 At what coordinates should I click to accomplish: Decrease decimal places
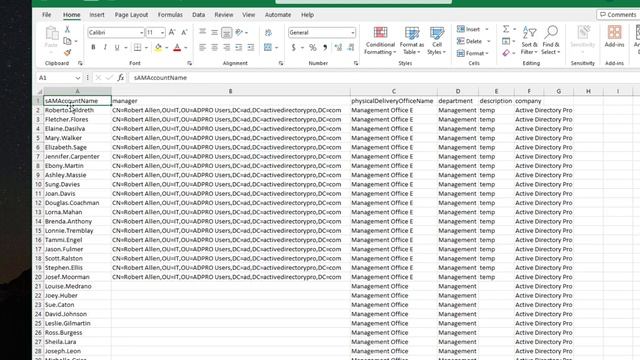pos(351,48)
